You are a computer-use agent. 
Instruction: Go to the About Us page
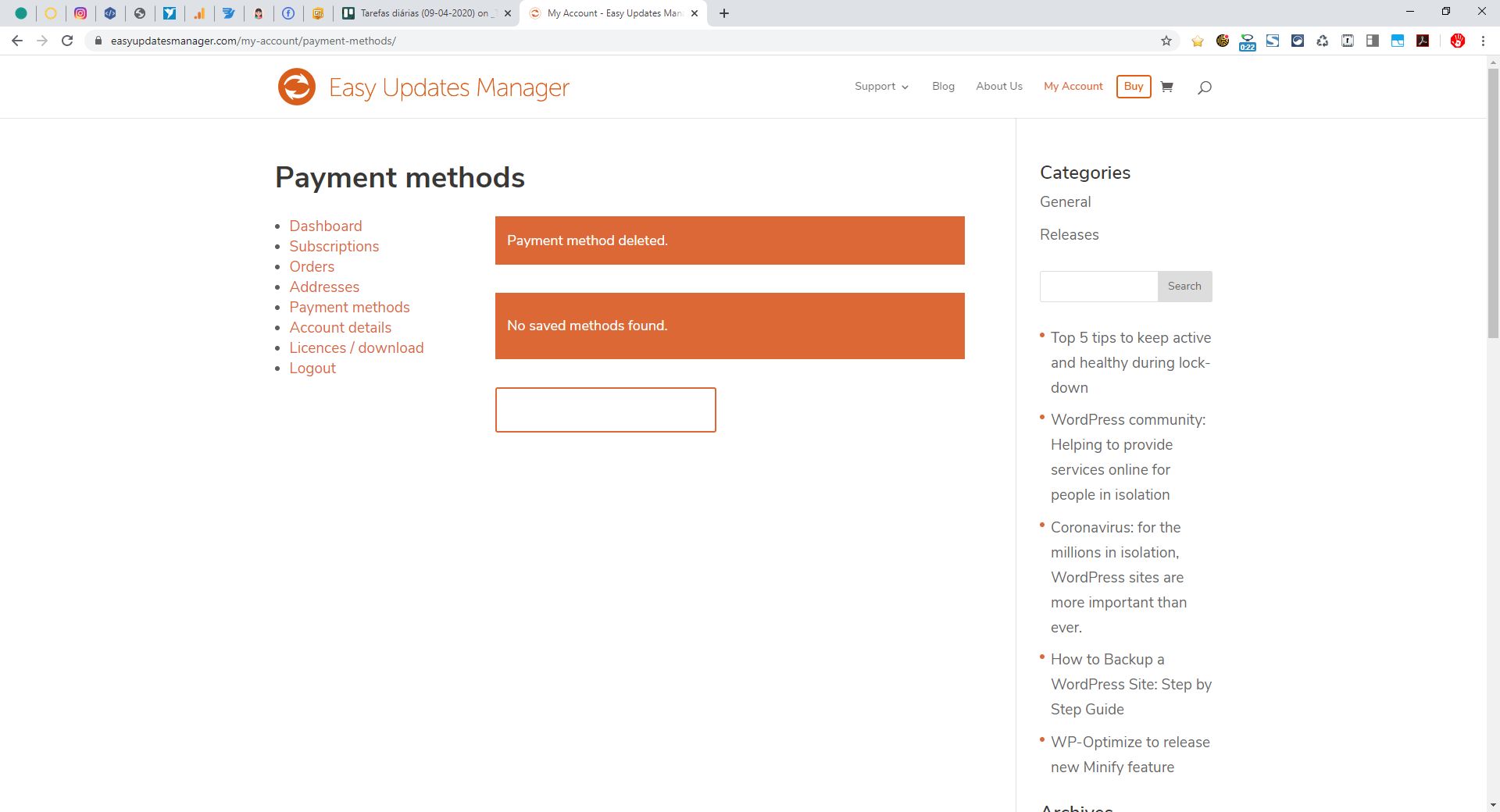pos(999,87)
